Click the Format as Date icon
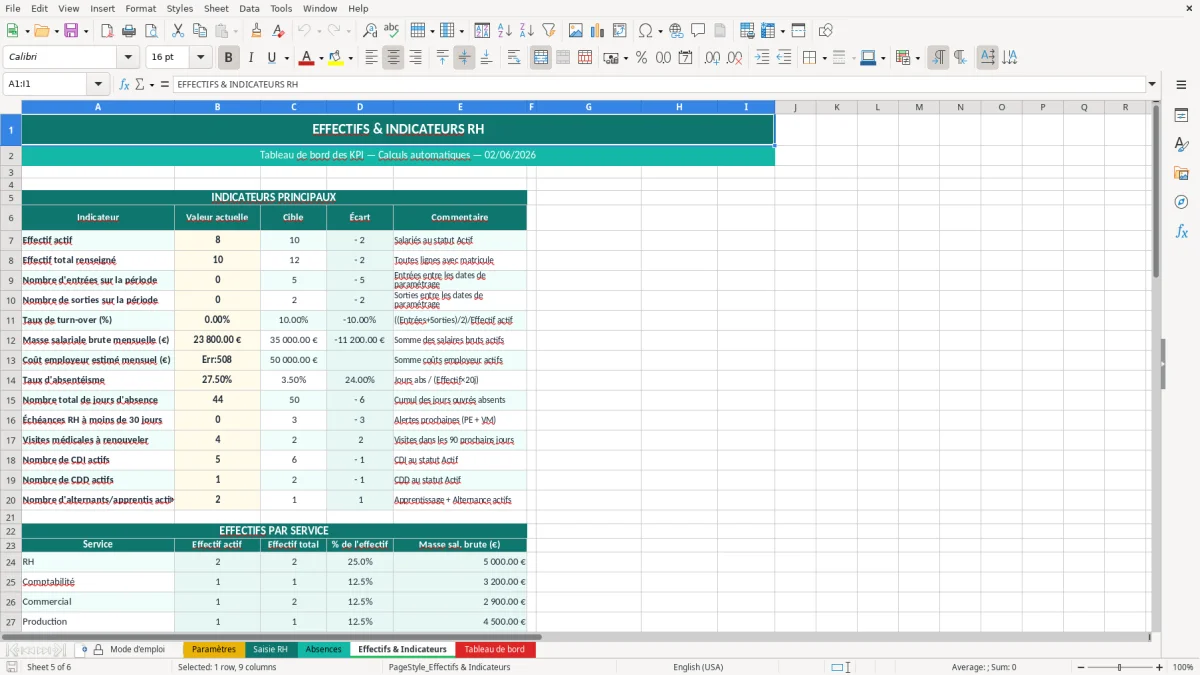 pos(685,58)
